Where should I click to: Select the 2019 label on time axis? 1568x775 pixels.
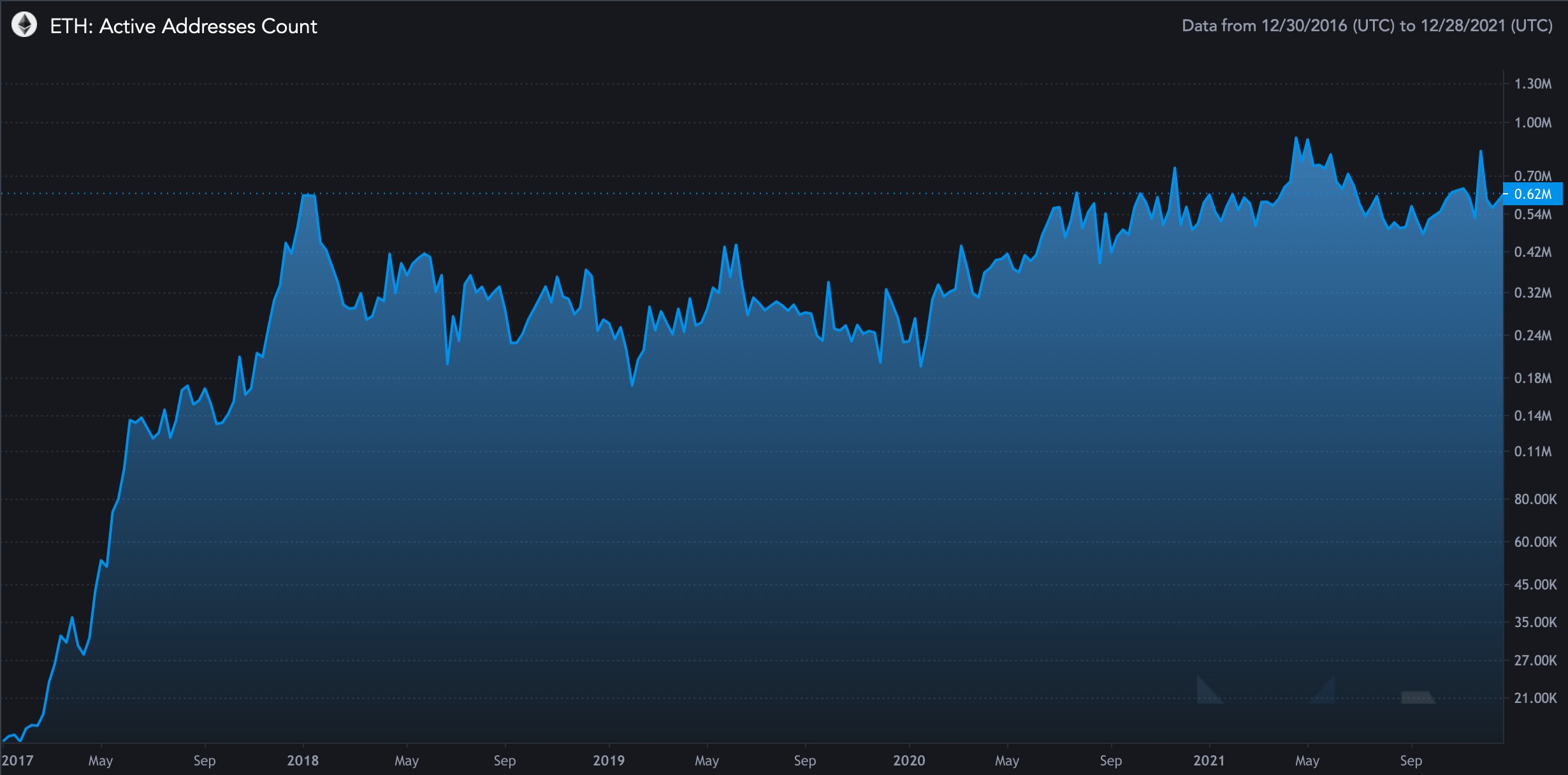click(x=609, y=760)
